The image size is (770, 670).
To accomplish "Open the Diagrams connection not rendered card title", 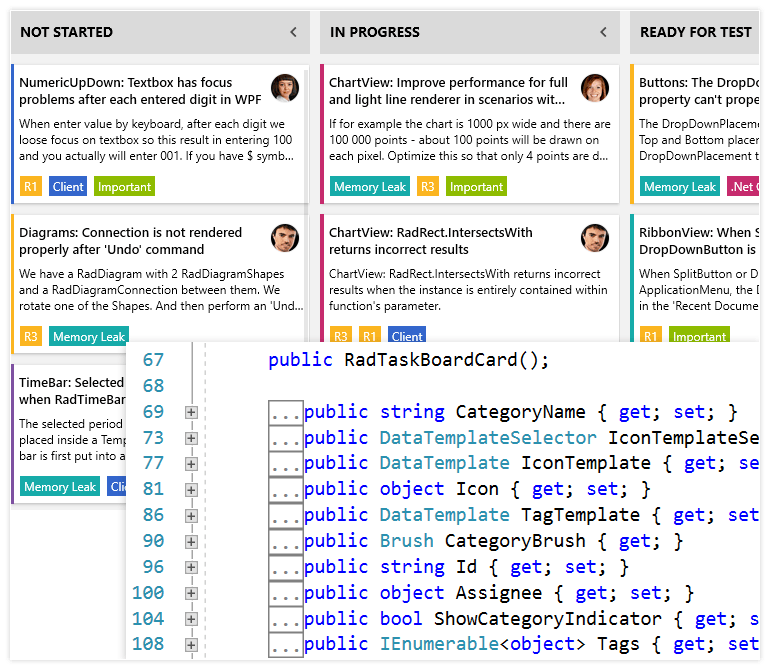I will 131,241.
